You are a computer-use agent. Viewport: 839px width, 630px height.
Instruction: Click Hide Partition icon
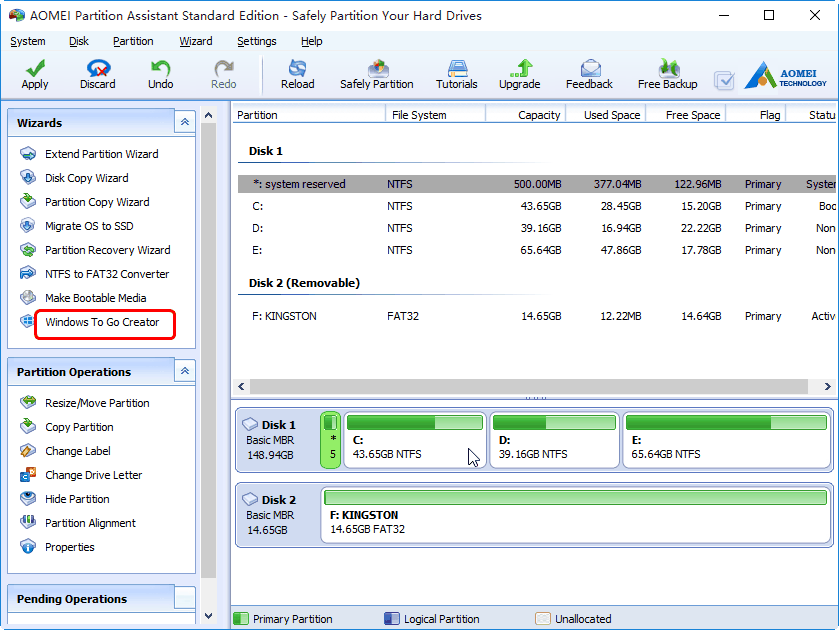[x=28, y=499]
